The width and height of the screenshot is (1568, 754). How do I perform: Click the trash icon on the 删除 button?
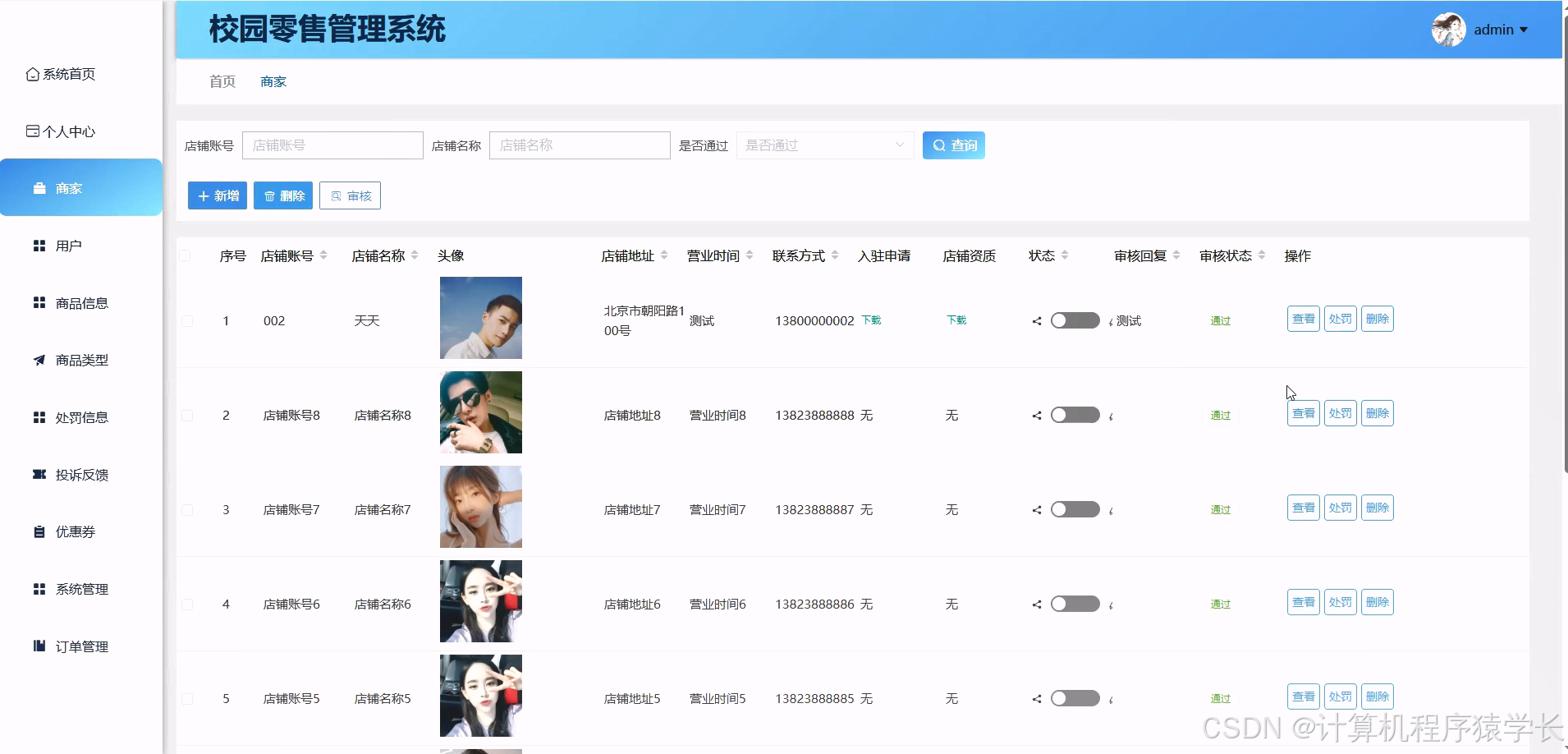[271, 195]
